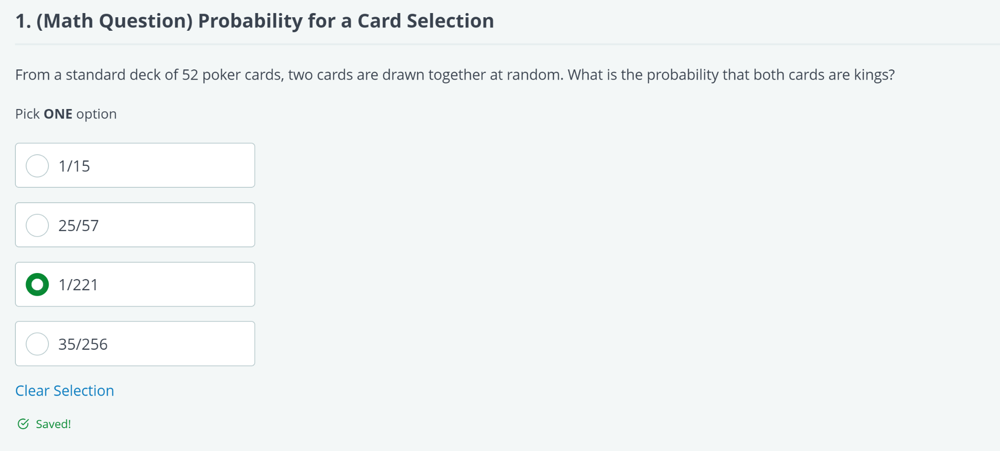Click the Saved! status text
This screenshot has width=1000, height=451.
pos(54,424)
